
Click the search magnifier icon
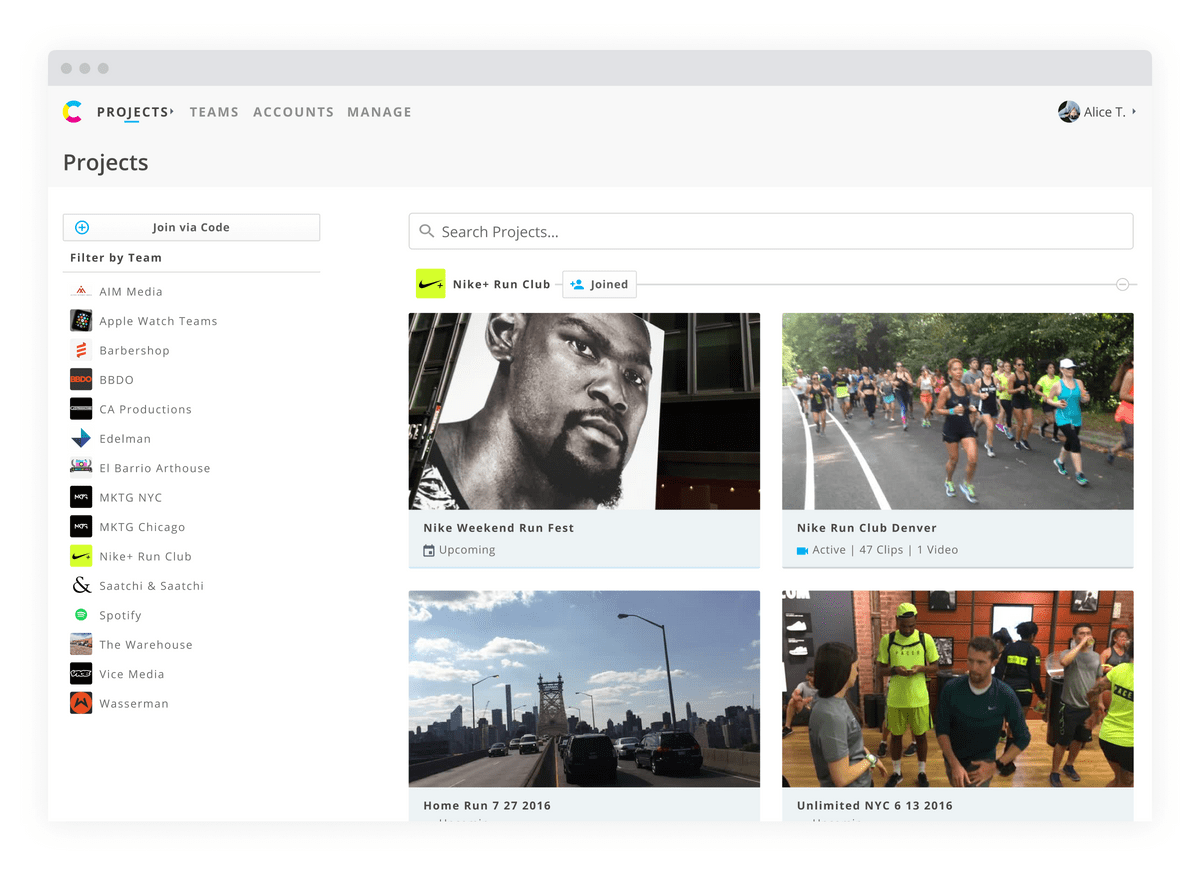click(x=427, y=231)
